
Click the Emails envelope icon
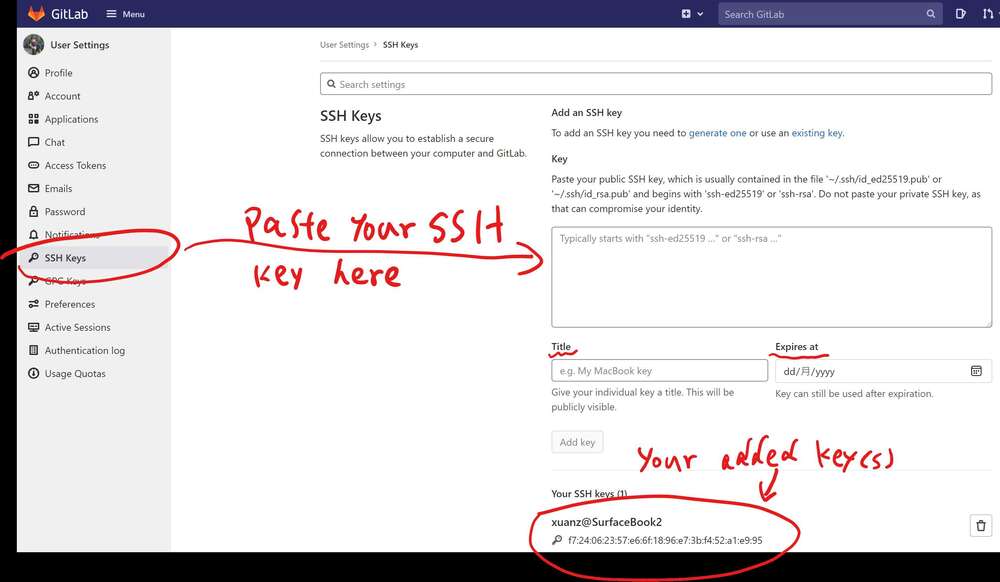34,189
